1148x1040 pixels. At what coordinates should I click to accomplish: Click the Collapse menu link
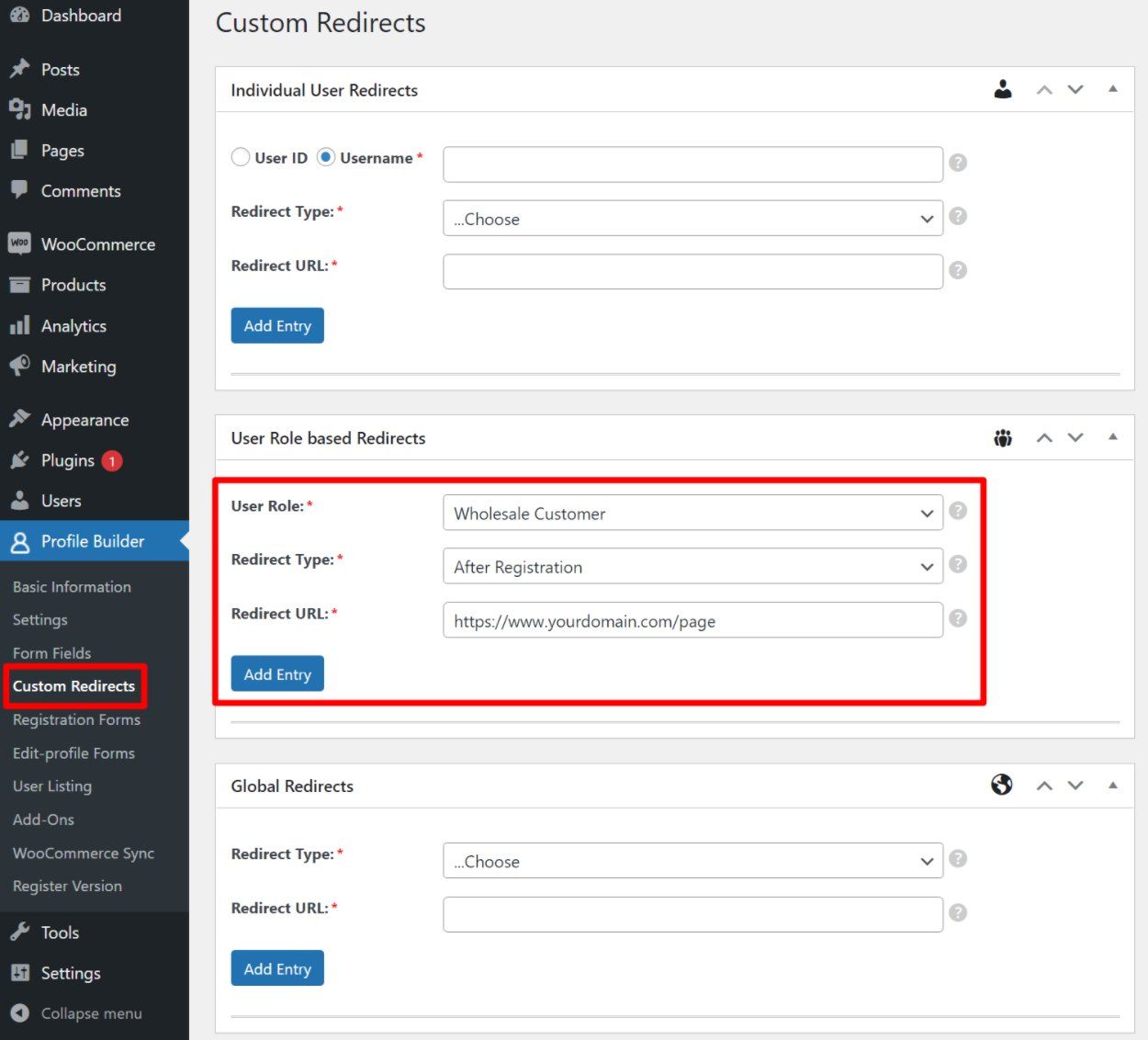92,1013
